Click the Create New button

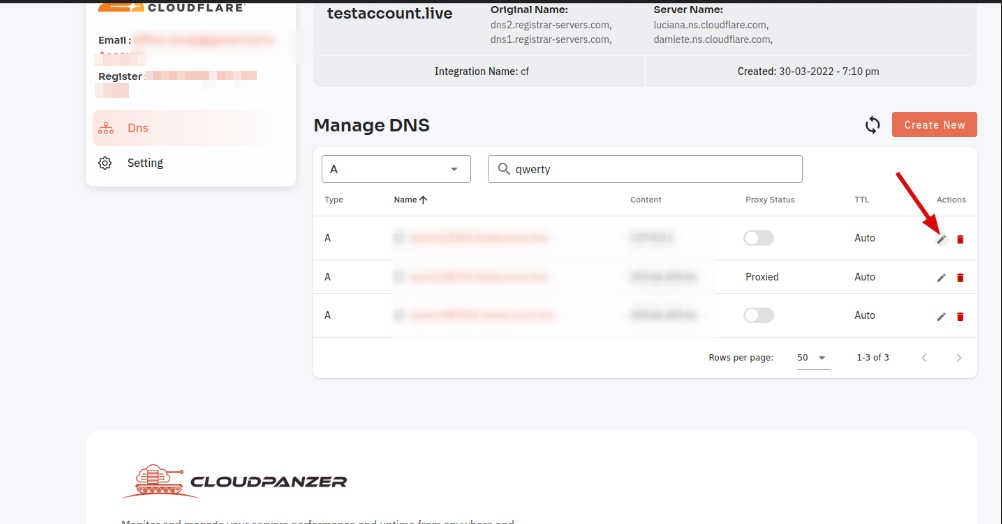[x=934, y=125]
